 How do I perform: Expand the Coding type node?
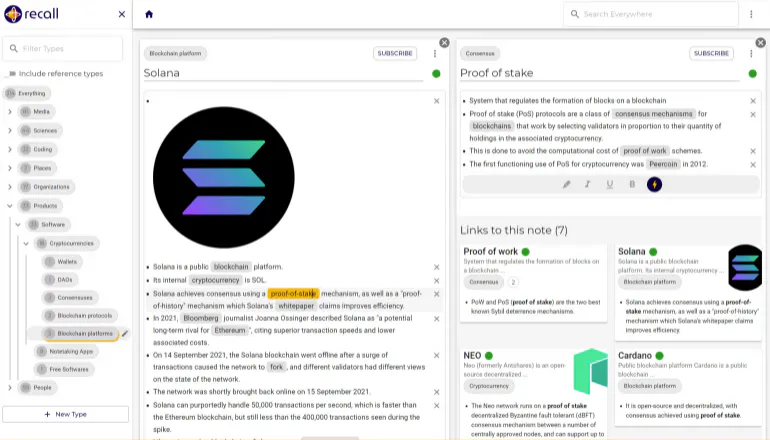click(x=9, y=149)
